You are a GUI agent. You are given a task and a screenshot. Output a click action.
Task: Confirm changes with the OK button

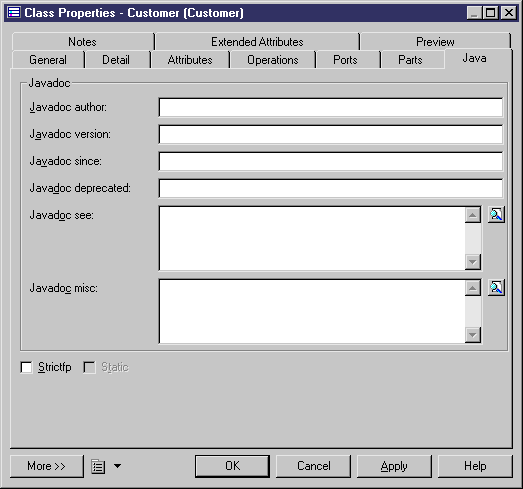pyautogui.click(x=232, y=466)
